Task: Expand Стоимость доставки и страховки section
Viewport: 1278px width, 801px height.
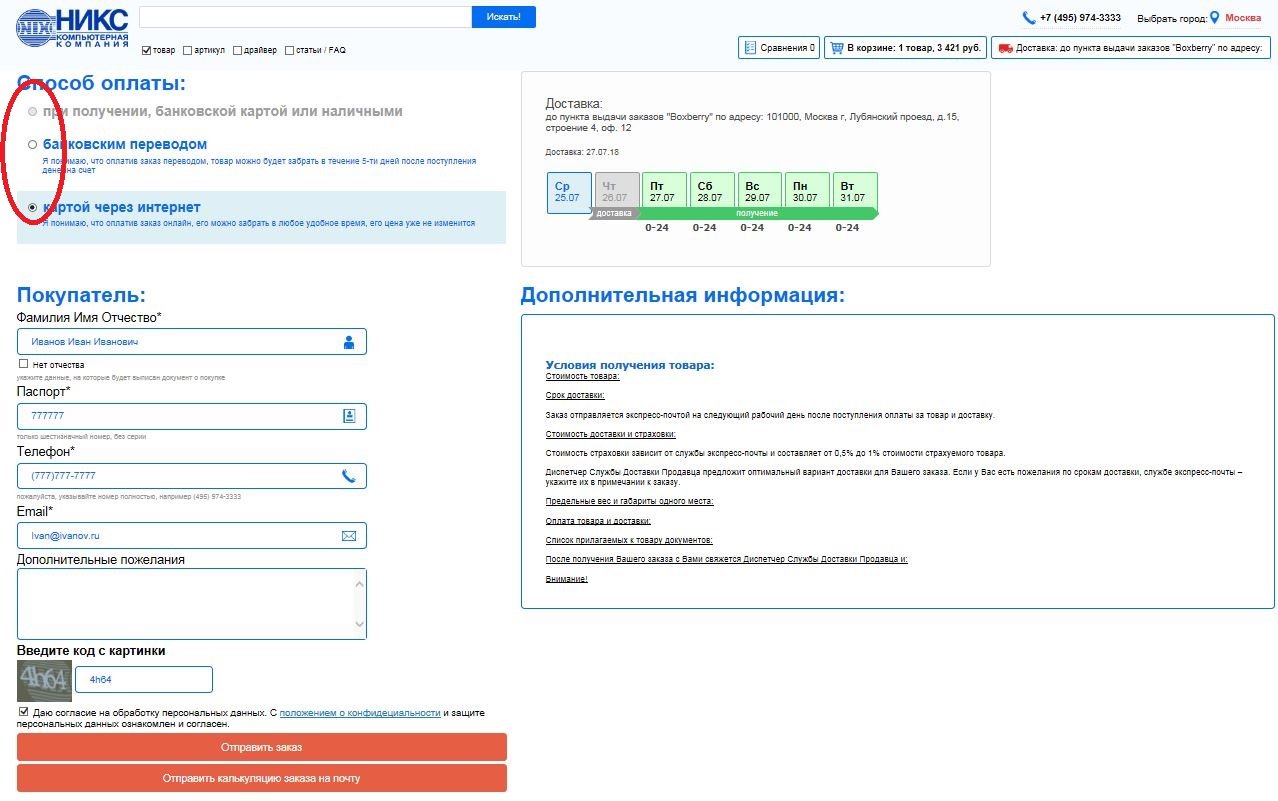Action: click(611, 434)
